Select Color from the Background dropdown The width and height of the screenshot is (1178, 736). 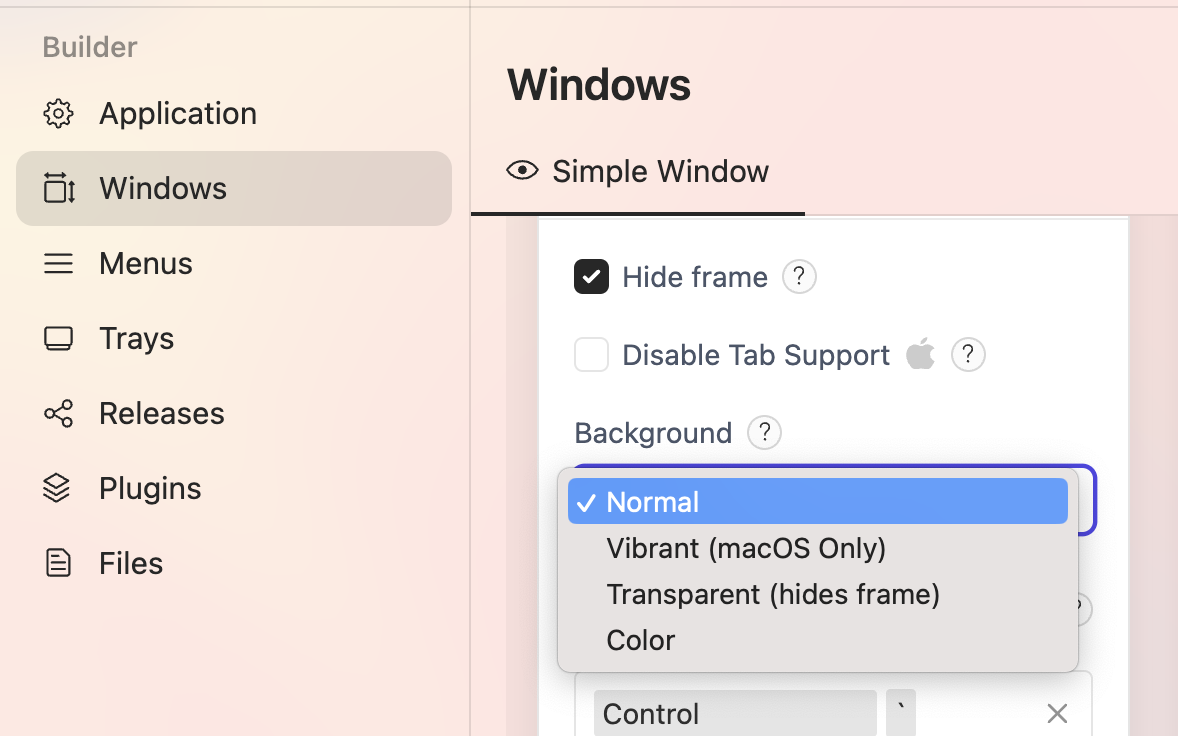click(640, 640)
